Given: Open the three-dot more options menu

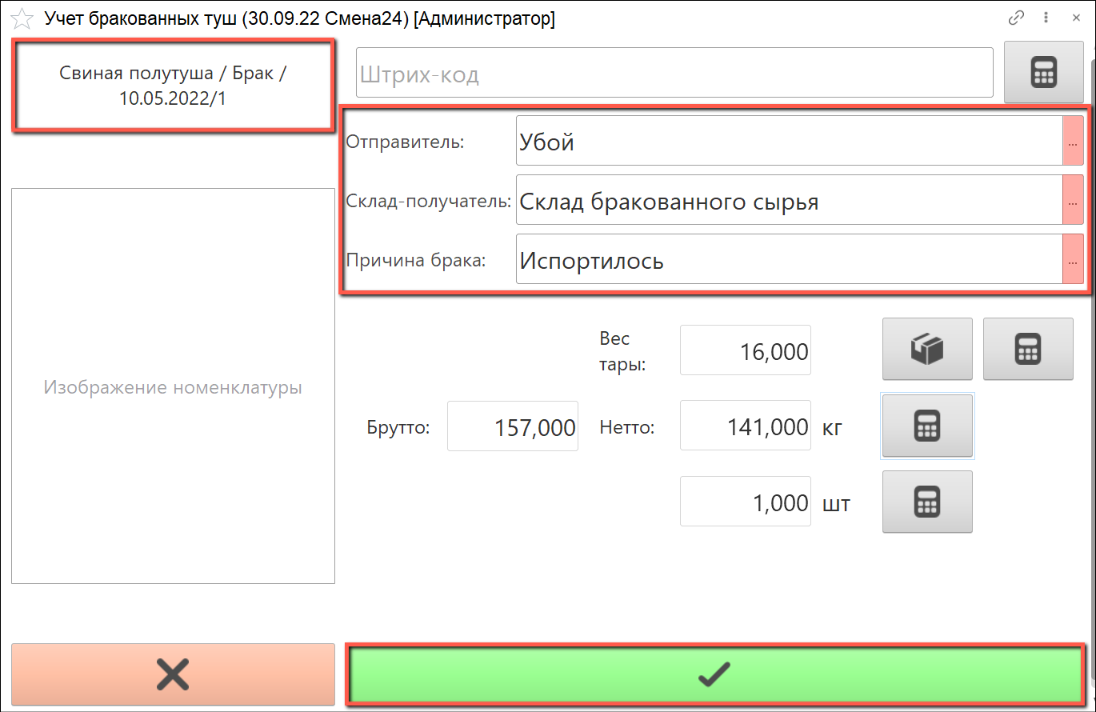Looking at the screenshot, I should [x=1046, y=18].
